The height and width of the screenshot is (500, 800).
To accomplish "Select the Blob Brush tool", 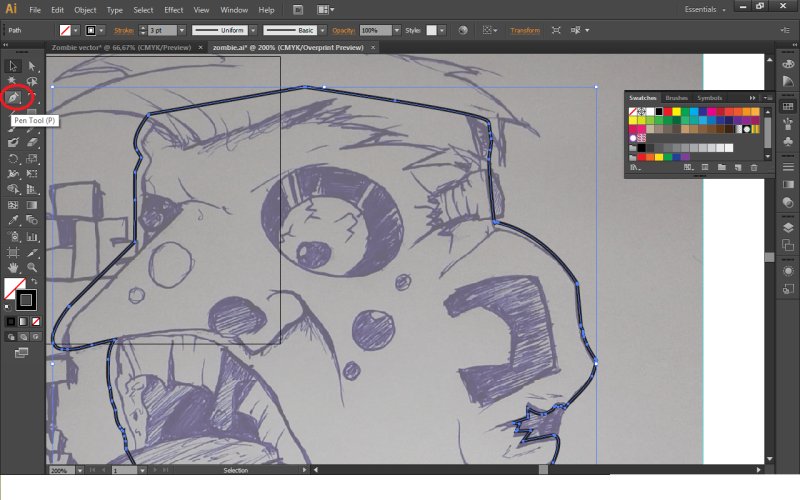I will 13,143.
